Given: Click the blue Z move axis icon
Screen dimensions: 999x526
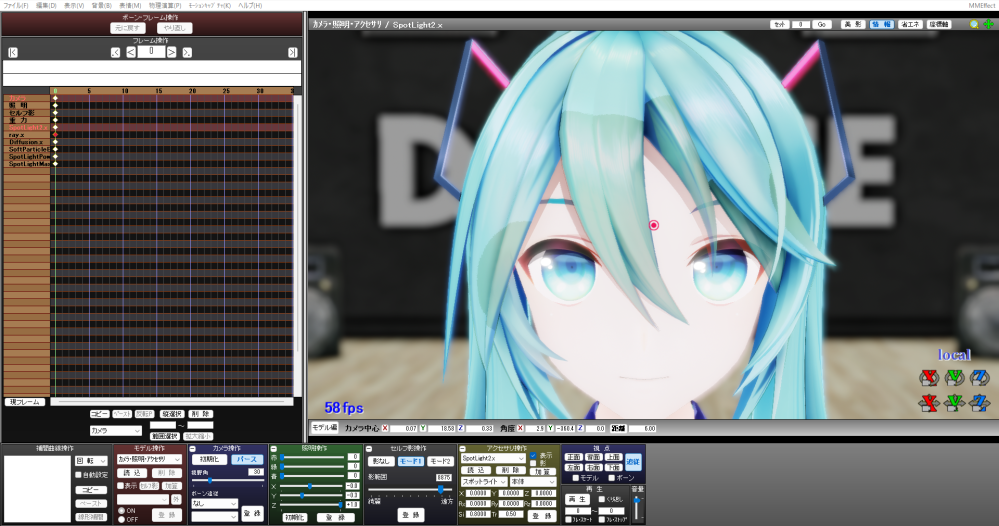Looking at the screenshot, I should pyautogui.click(x=979, y=402).
